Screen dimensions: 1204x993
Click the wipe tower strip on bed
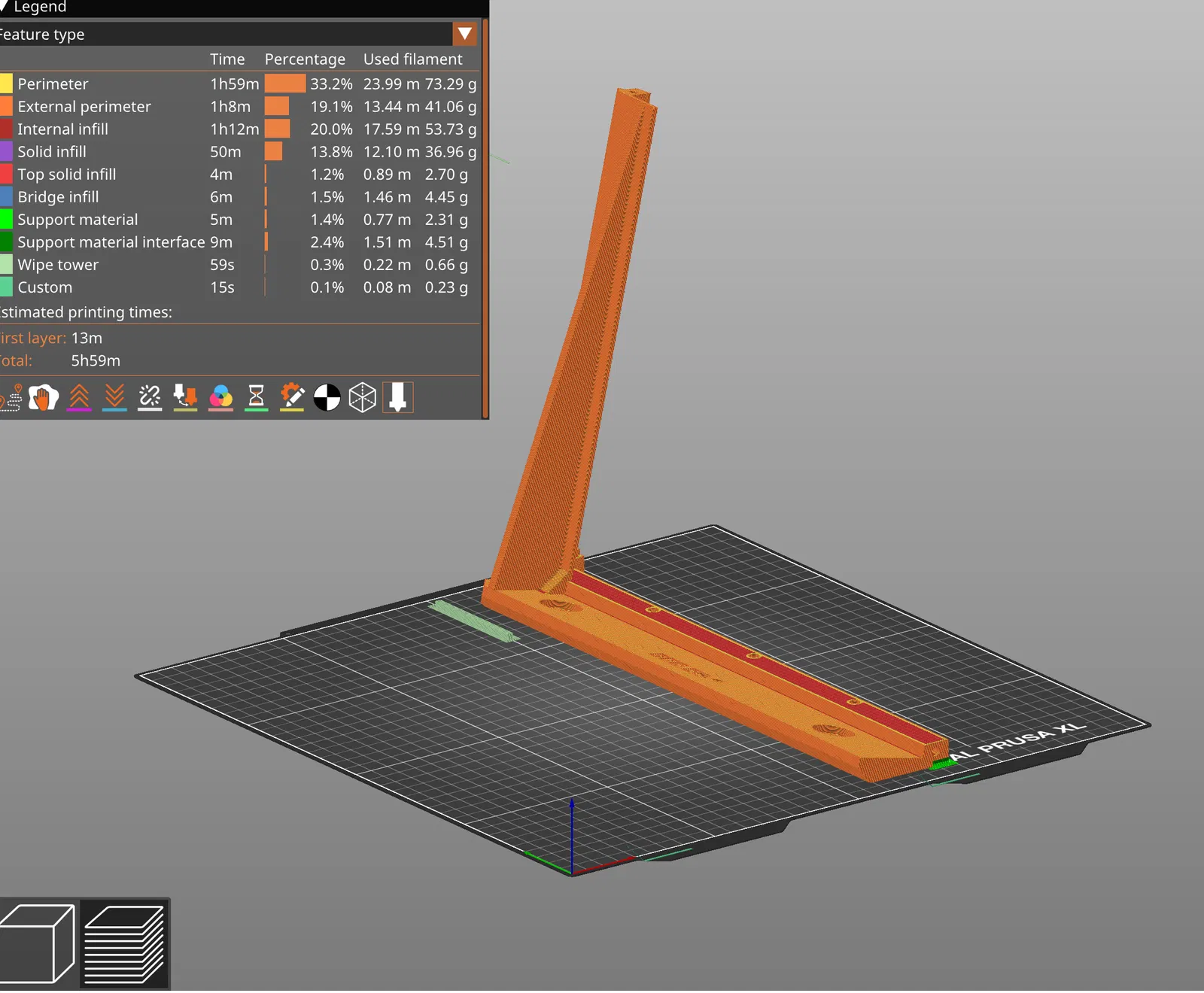pos(474,621)
